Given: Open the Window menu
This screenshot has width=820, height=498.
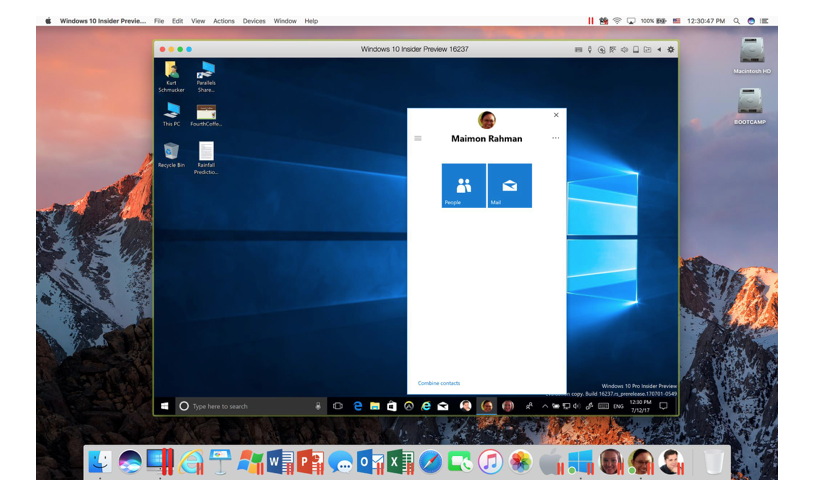Looking at the screenshot, I should click(285, 21).
